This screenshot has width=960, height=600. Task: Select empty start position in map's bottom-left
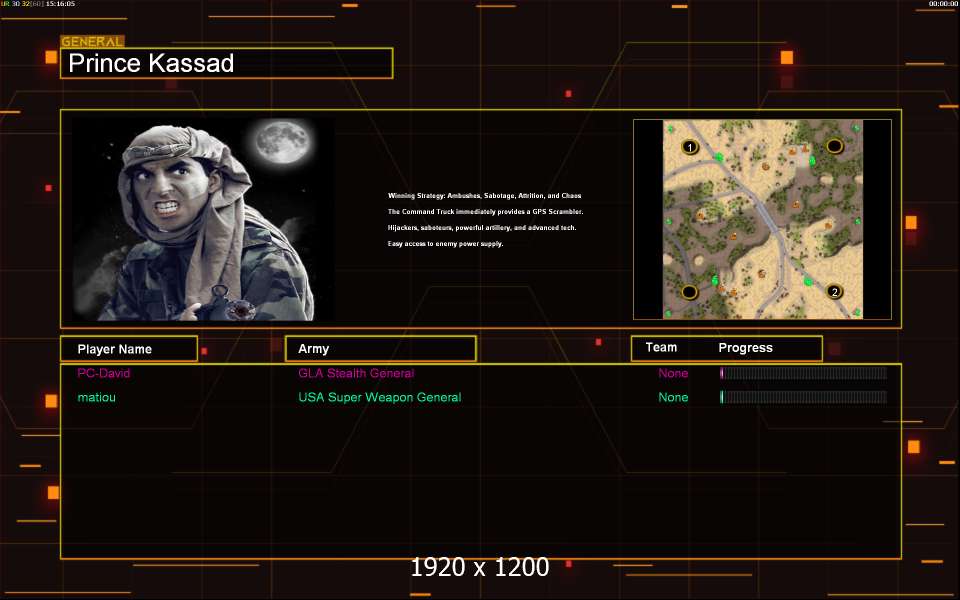689,292
